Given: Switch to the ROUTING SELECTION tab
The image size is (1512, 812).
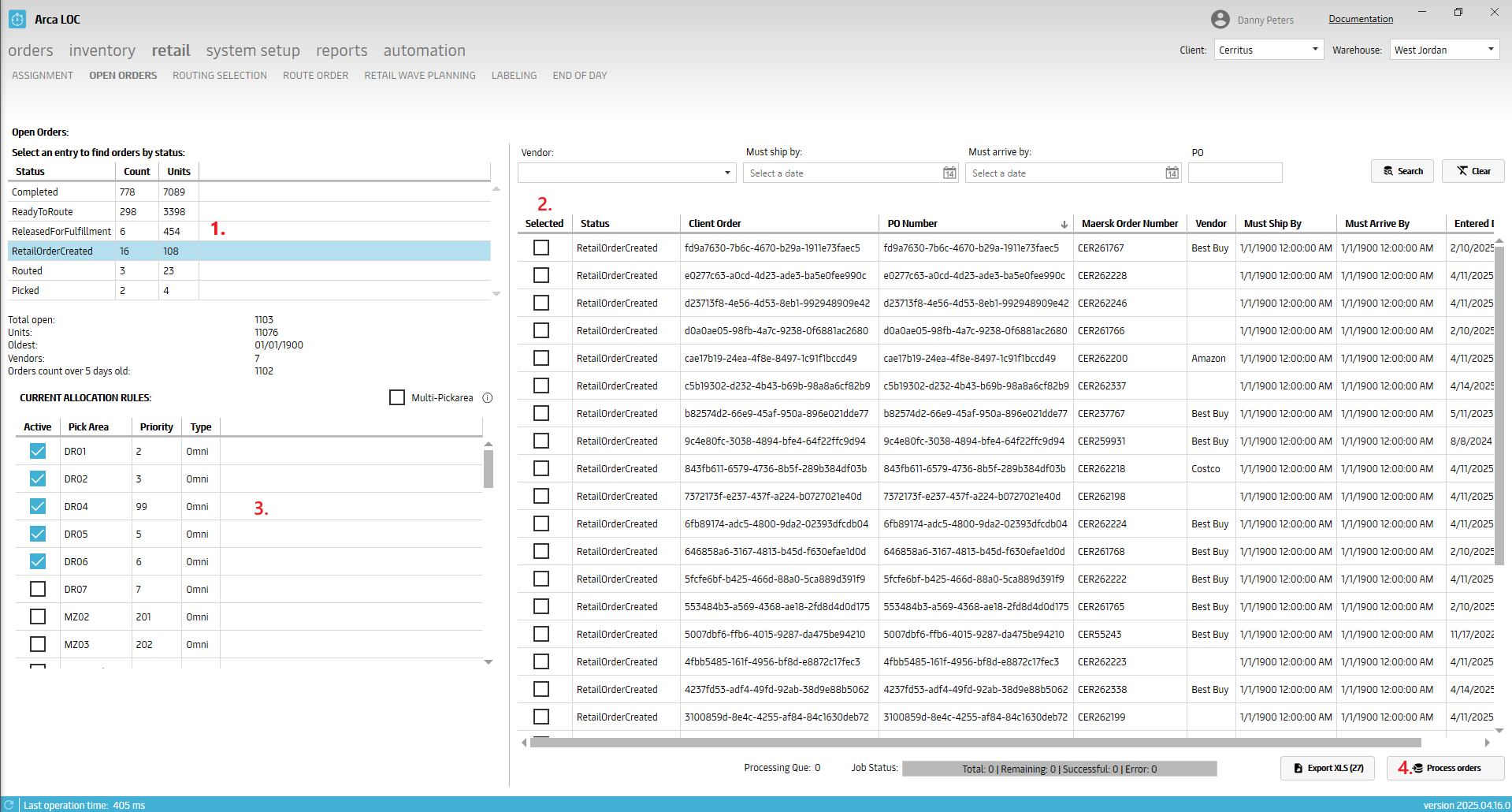Looking at the screenshot, I should point(220,76).
